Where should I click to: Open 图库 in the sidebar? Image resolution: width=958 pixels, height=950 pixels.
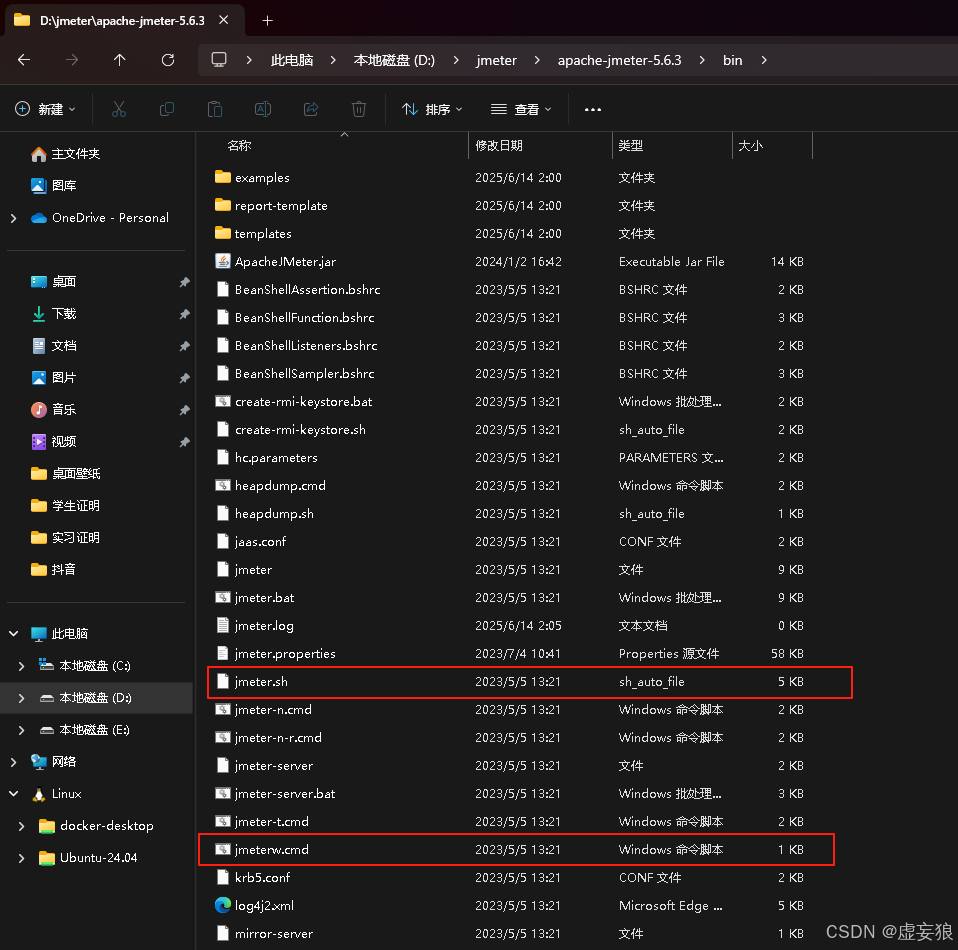64,185
